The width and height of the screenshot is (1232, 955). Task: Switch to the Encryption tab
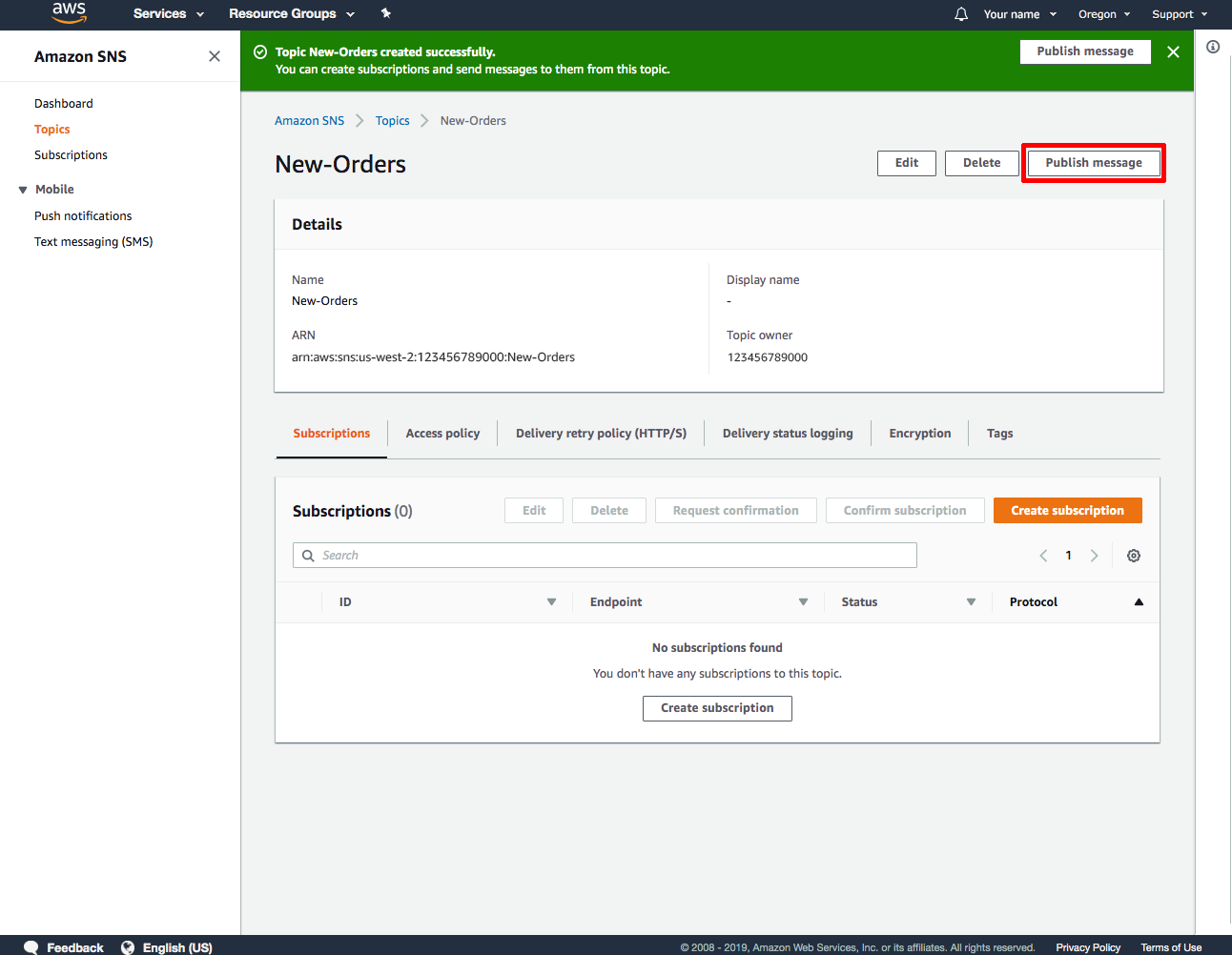point(919,434)
